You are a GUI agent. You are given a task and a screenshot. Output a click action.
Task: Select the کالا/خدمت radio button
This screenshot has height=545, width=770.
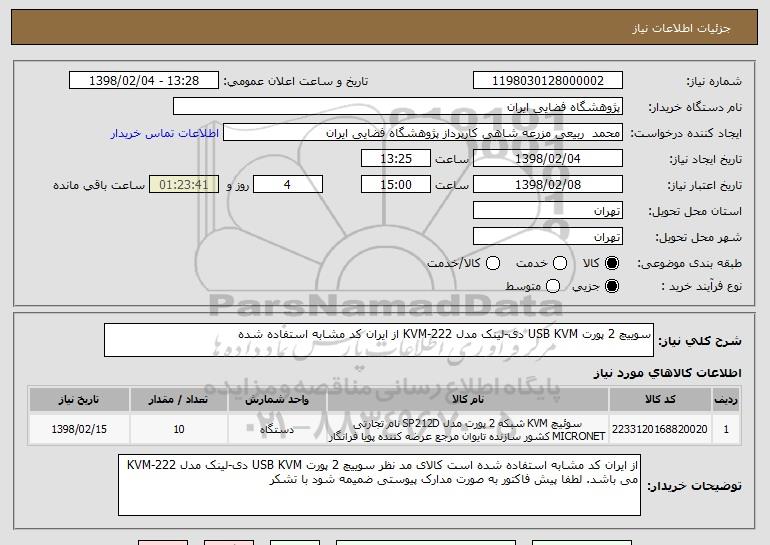(493, 264)
